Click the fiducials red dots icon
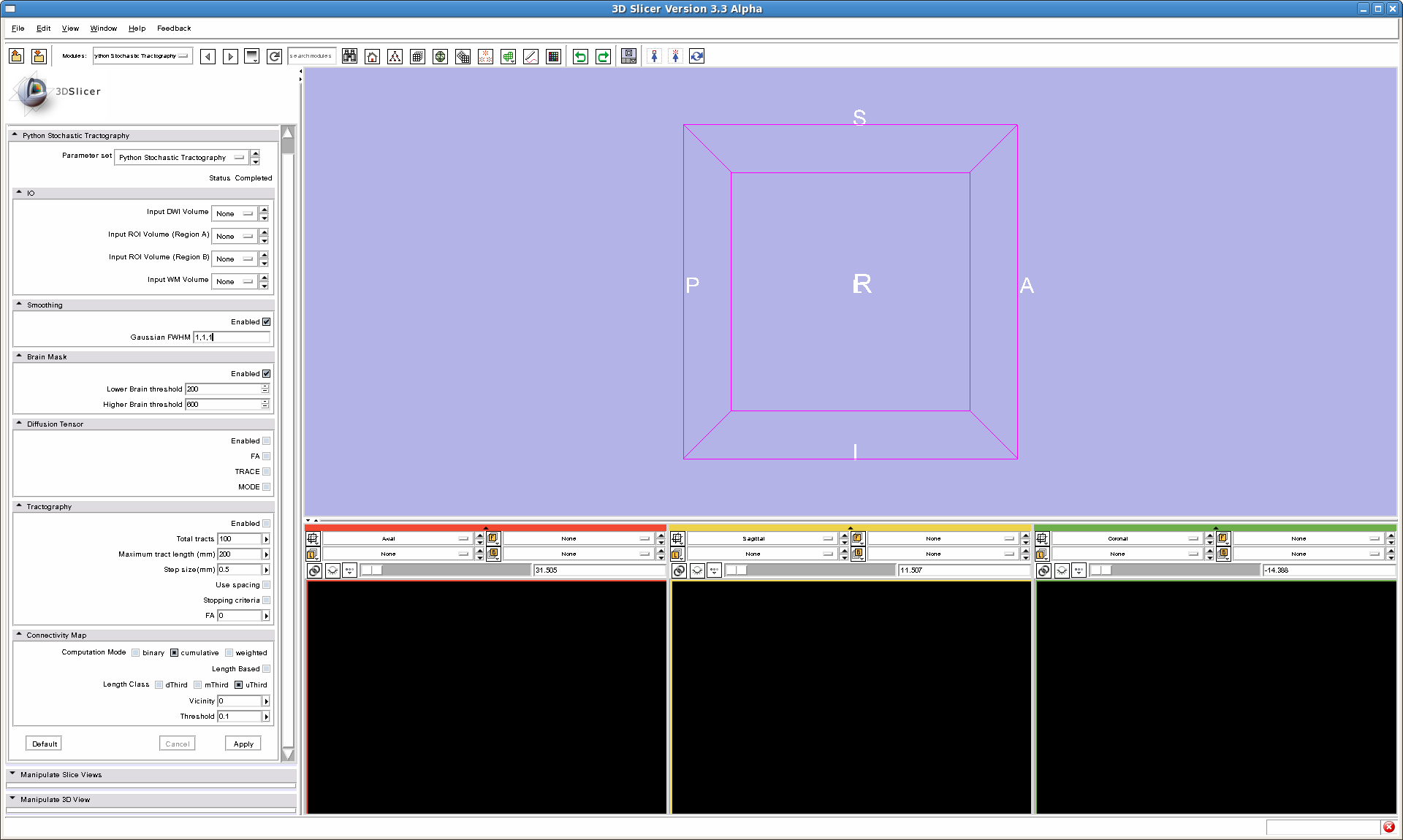 (x=485, y=56)
